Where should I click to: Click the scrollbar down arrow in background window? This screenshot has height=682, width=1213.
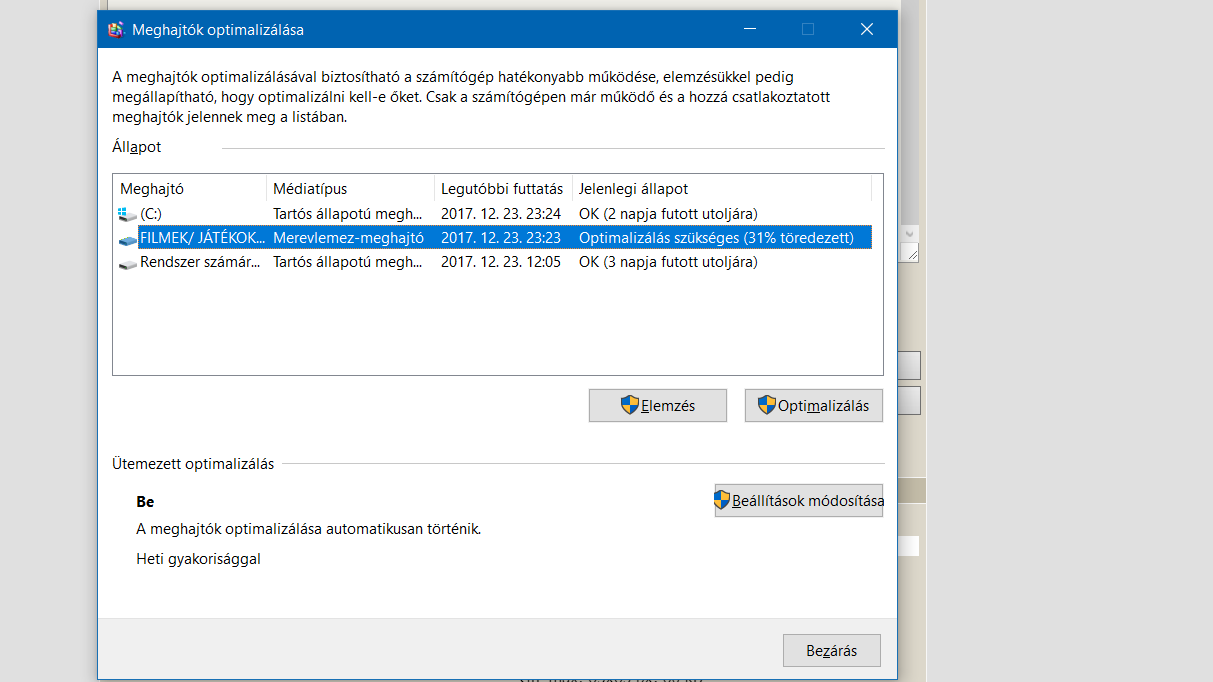[910, 233]
